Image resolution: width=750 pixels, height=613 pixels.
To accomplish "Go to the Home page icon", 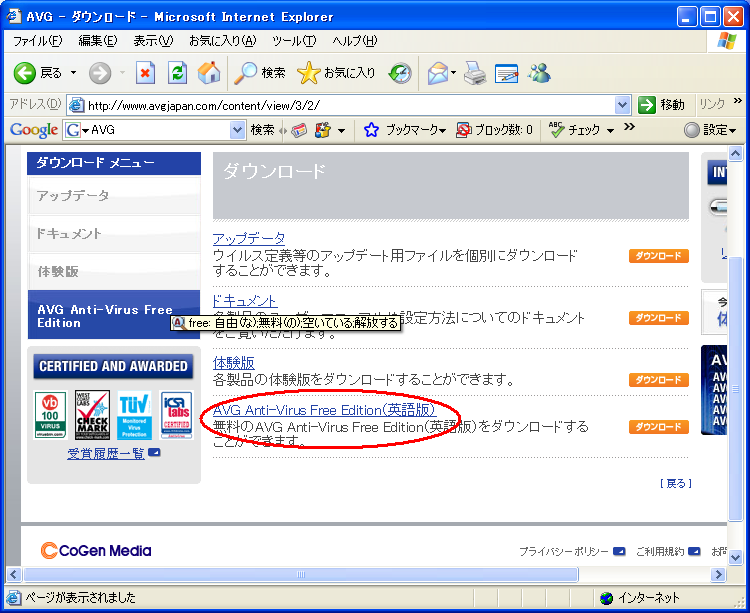I will tap(209, 73).
